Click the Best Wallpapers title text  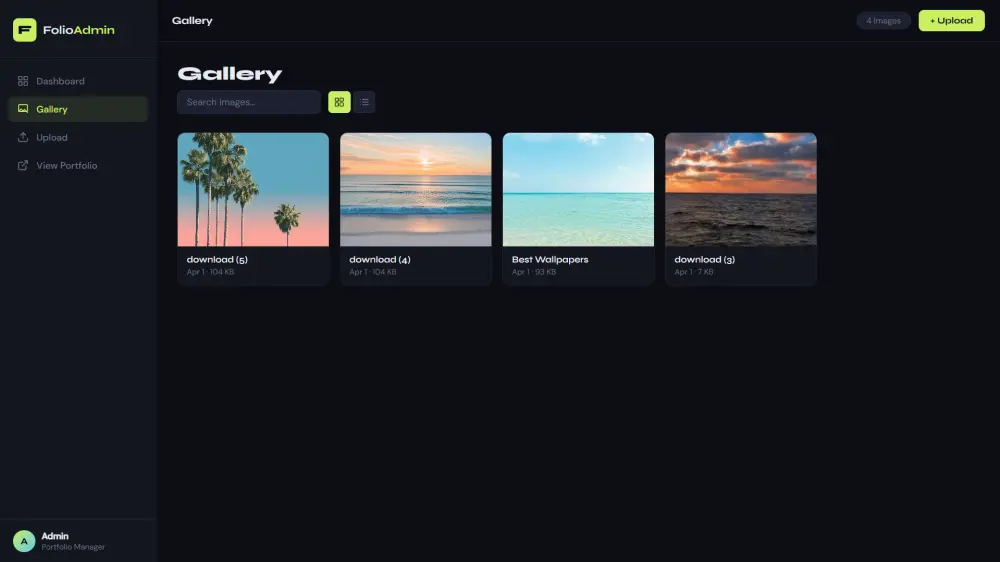(550, 260)
